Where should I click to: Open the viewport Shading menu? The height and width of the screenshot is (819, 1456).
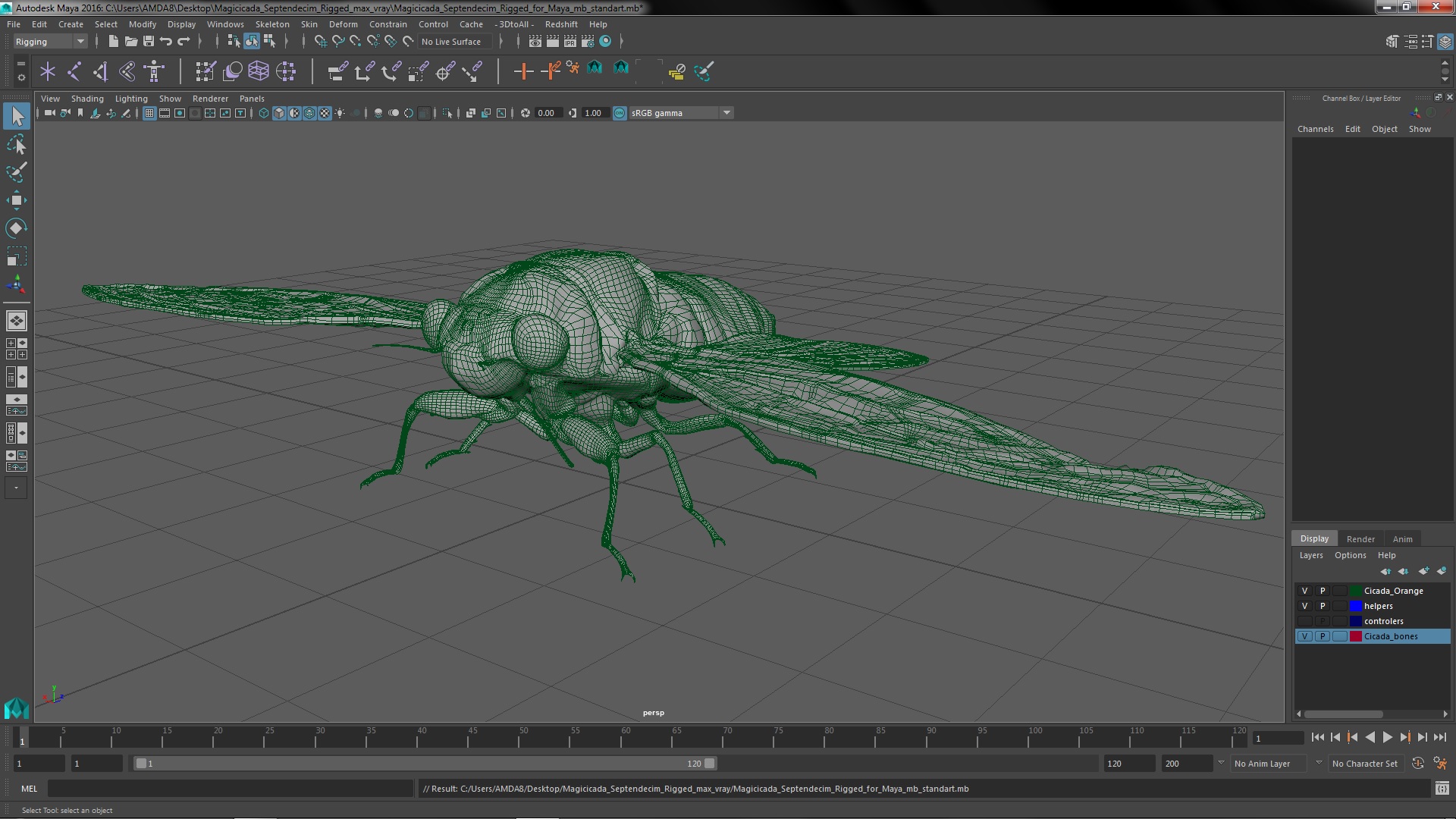tap(87, 99)
